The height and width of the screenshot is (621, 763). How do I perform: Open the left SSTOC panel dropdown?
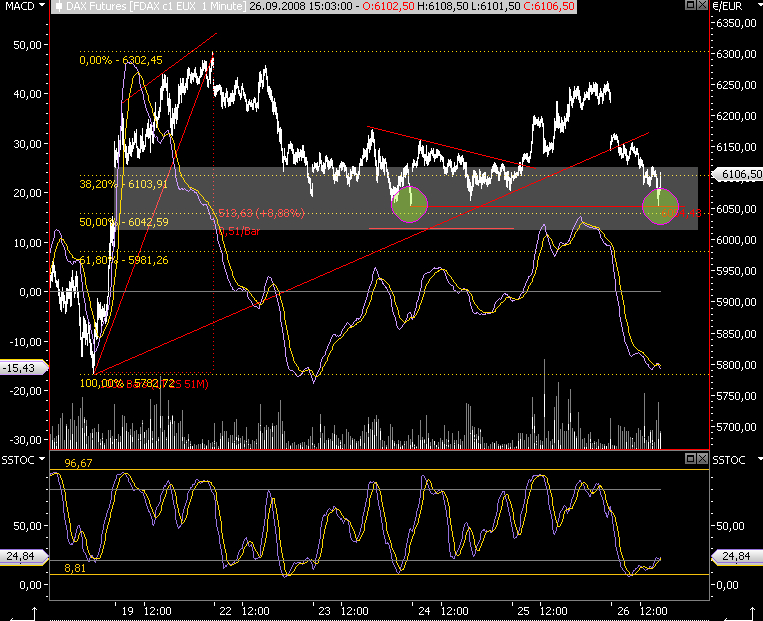pos(42,459)
